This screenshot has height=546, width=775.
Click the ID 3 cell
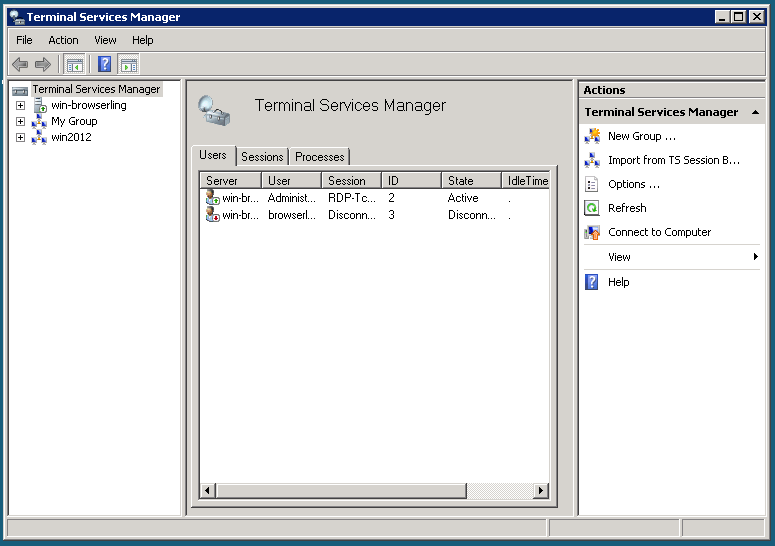[x=391, y=215]
